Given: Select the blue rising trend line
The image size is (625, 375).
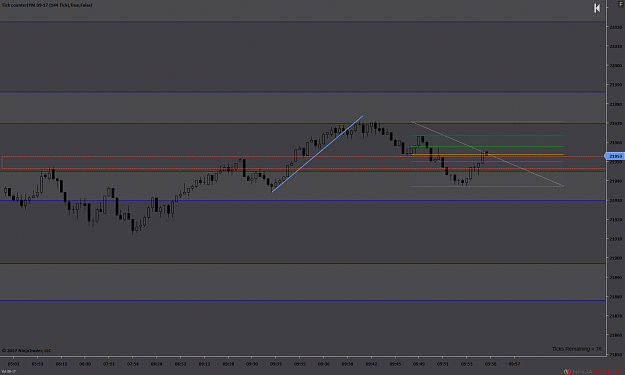Looking at the screenshot, I should tap(317, 154).
